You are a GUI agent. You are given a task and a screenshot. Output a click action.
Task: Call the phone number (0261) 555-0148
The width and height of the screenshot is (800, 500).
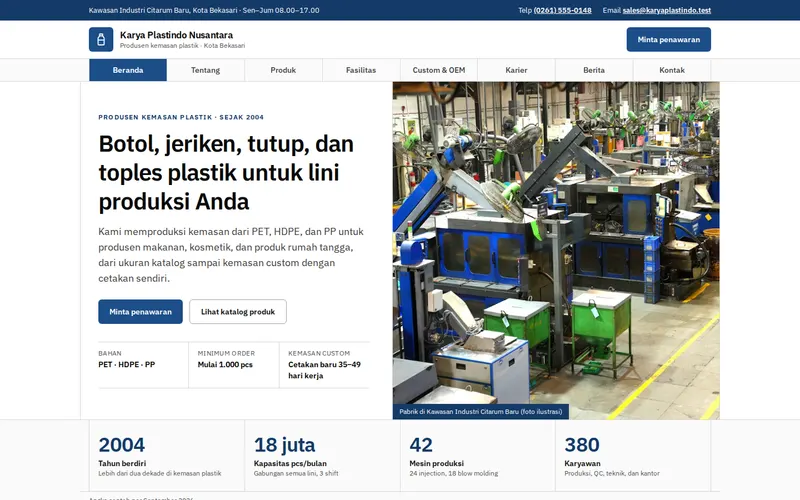(x=562, y=10)
